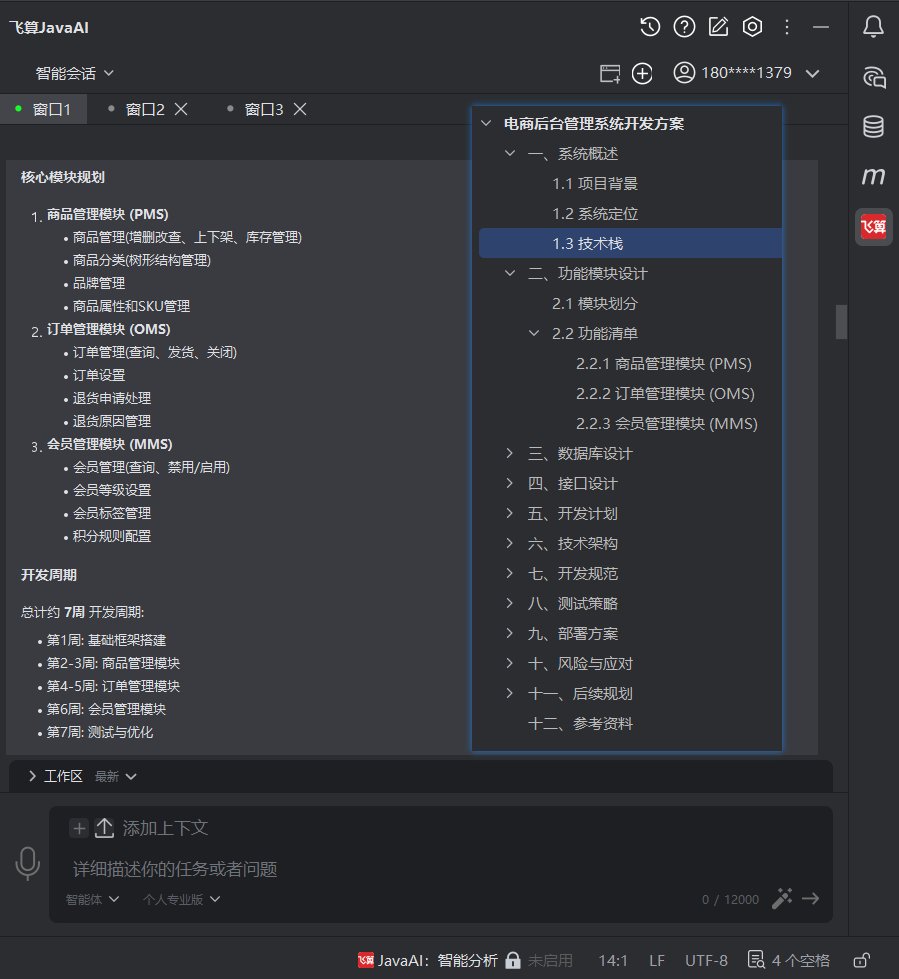Open conversation history clock icon
This screenshot has width=899, height=979.
click(650, 27)
